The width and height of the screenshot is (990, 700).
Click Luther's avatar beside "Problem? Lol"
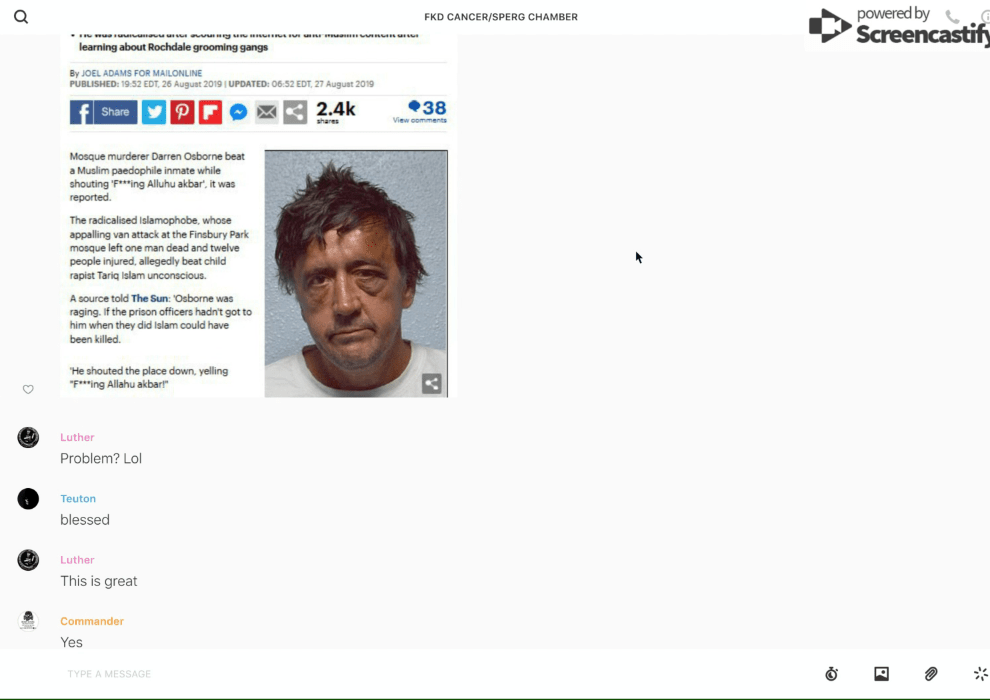(x=28, y=437)
